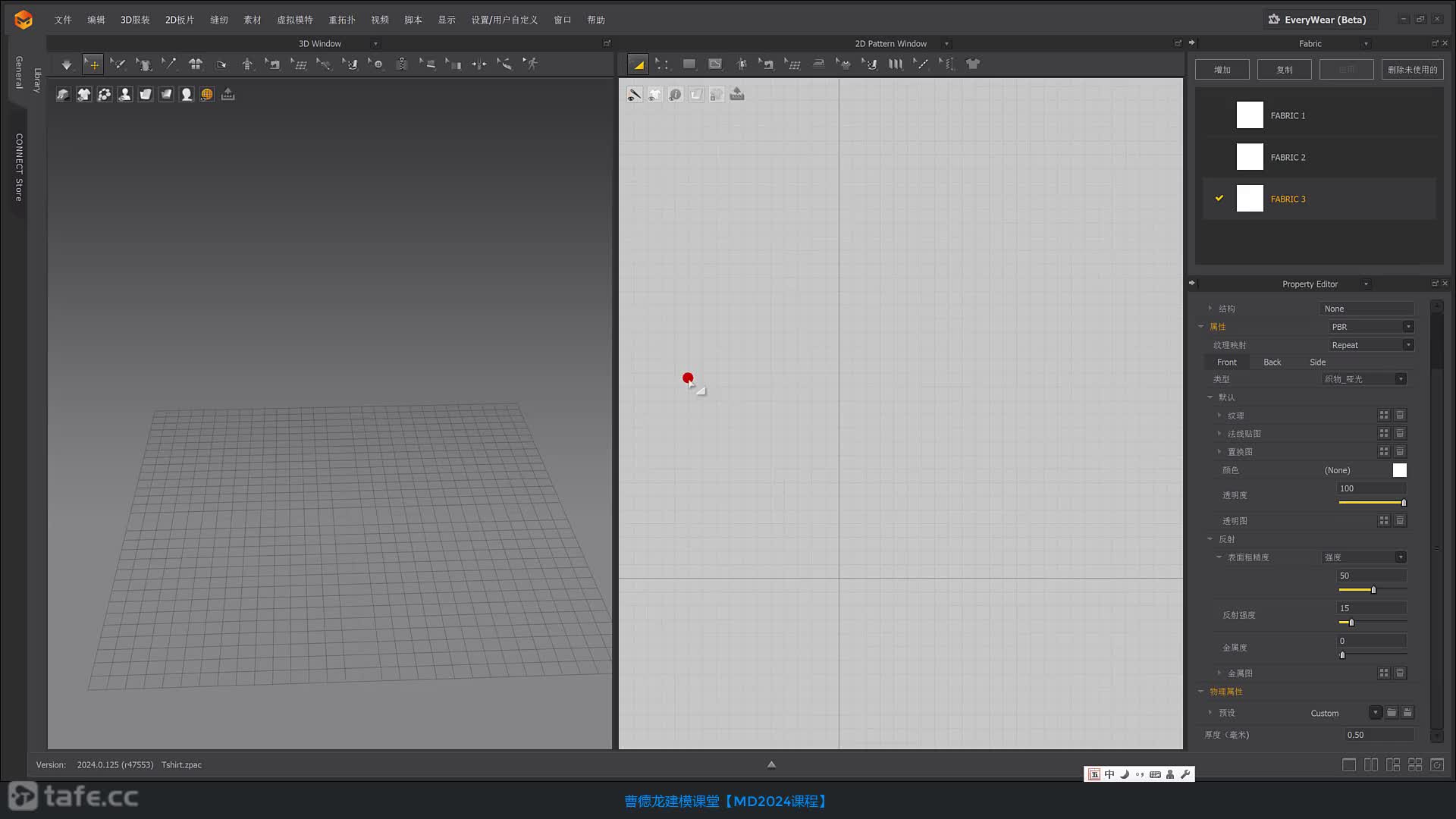Click the white 颜色 color swatch

1400,470
